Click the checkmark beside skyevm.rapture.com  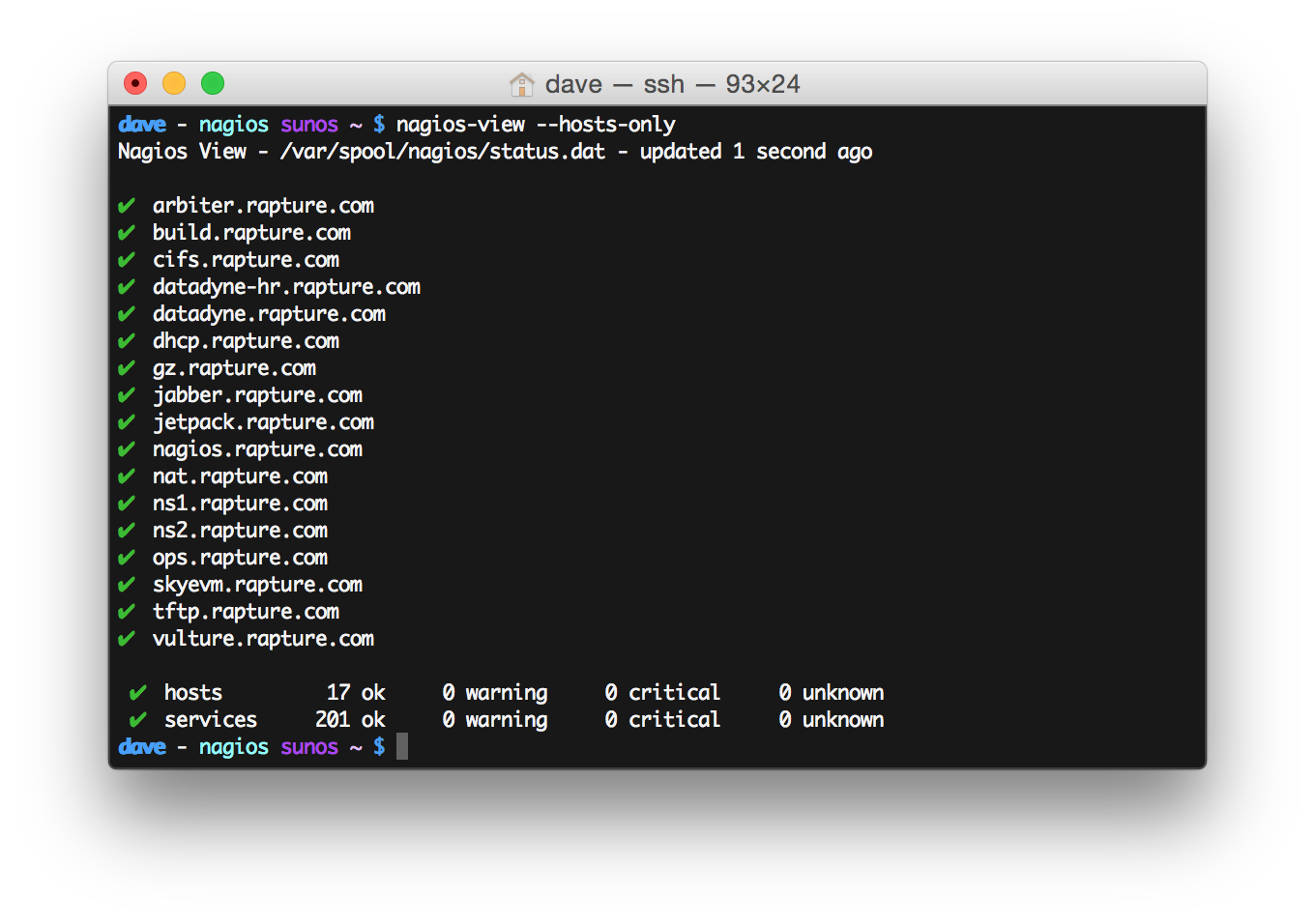pos(127,585)
